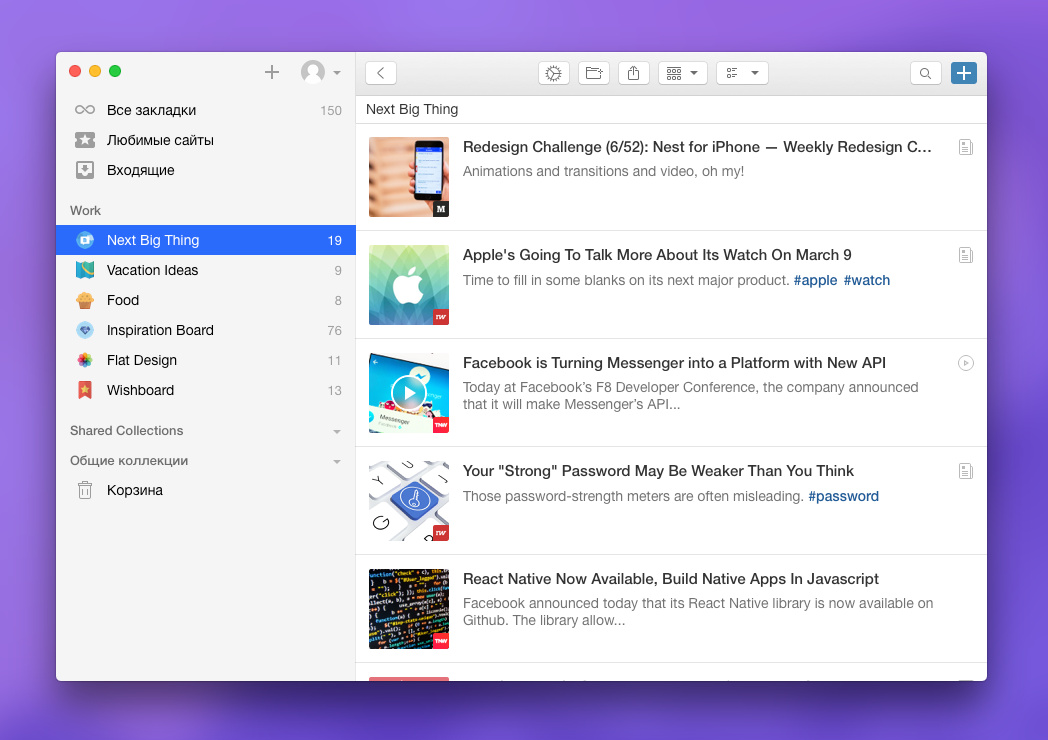Click the Work section header
Screen dimensions: 1048x740
click(86, 211)
